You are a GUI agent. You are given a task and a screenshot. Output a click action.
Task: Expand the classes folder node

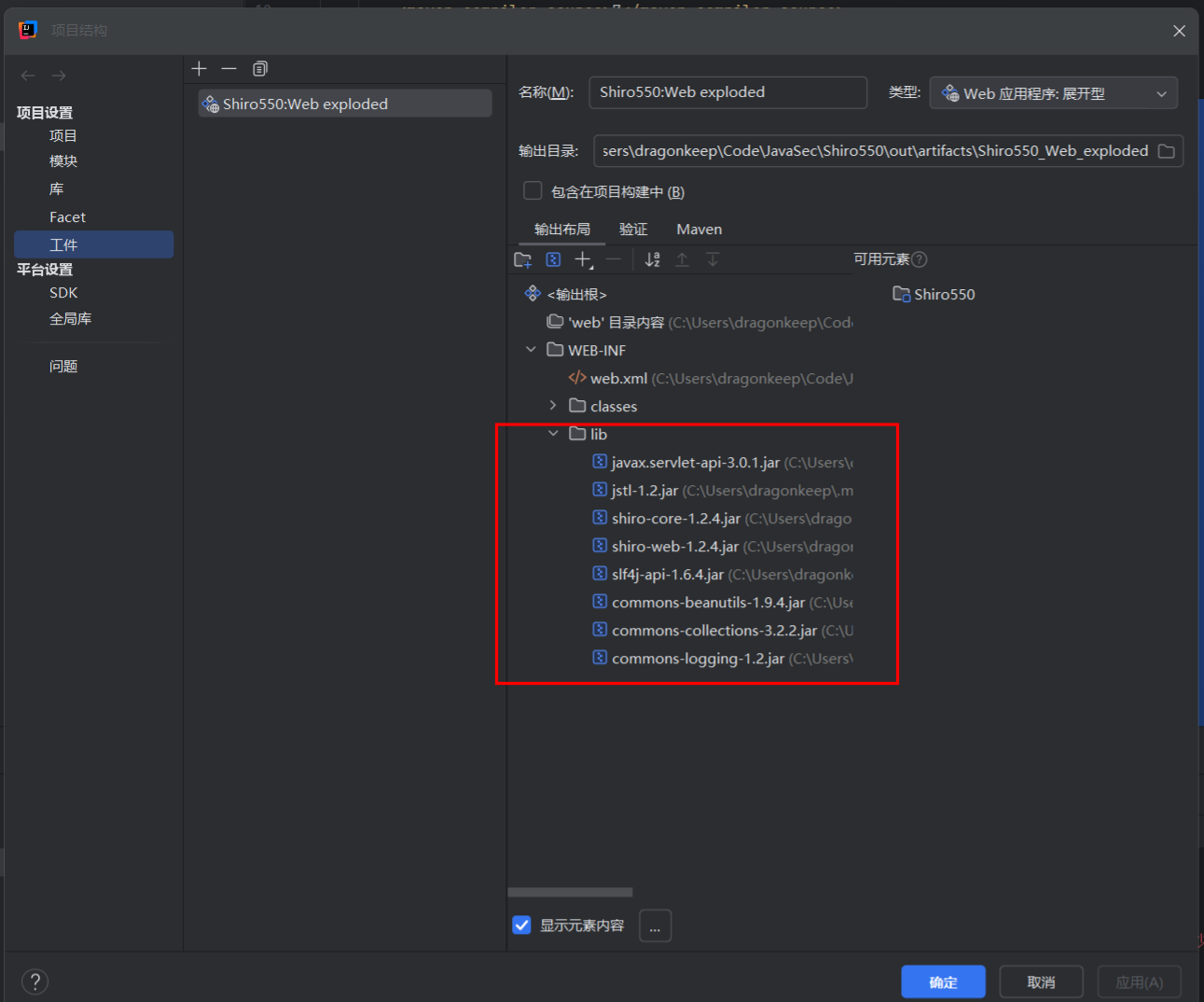553,406
